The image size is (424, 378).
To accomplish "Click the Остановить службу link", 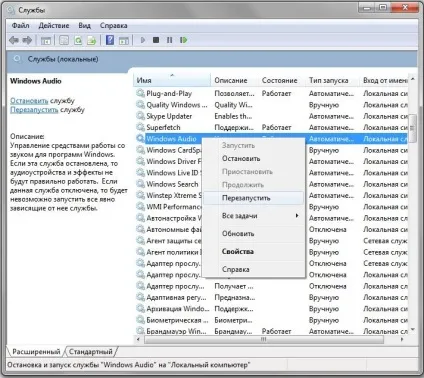I will (29, 101).
